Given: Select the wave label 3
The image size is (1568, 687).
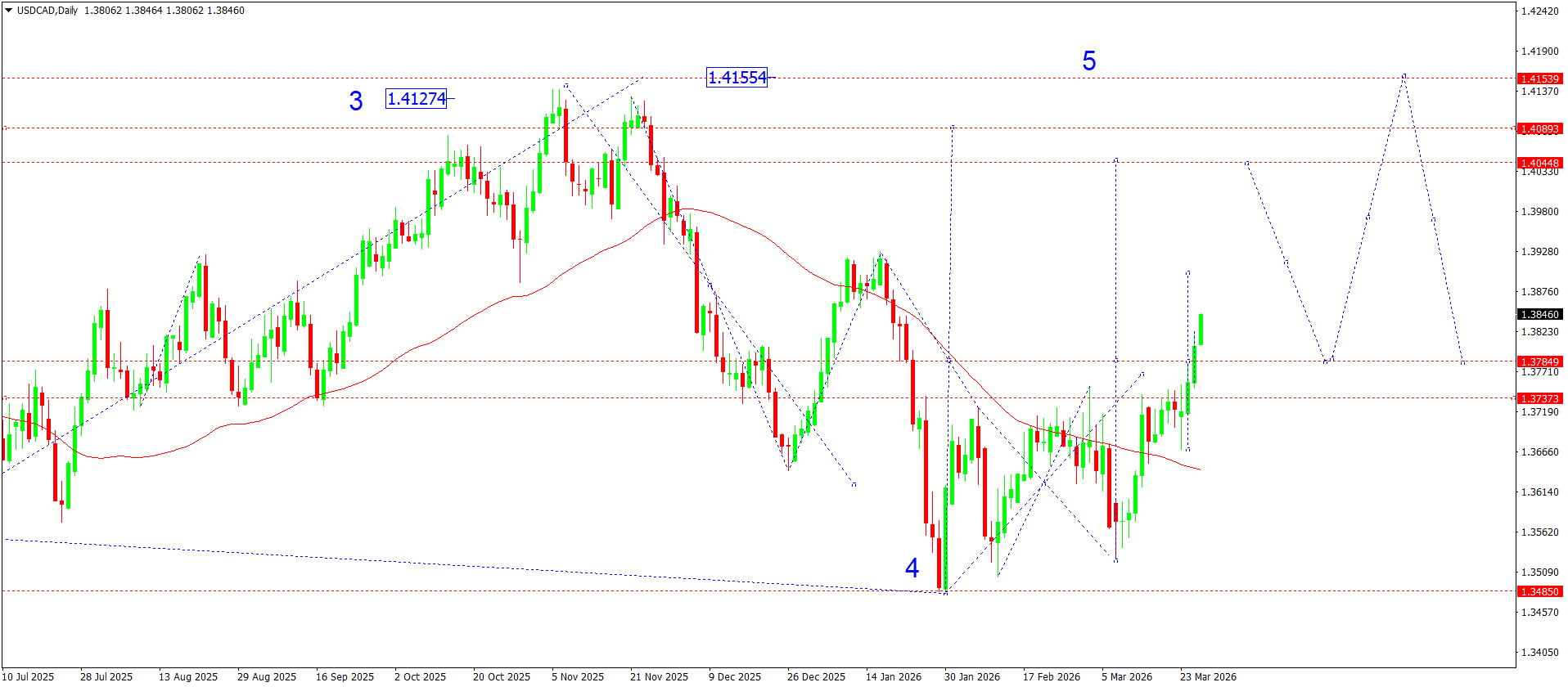Looking at the screenshot, I should tap(356, 101).
